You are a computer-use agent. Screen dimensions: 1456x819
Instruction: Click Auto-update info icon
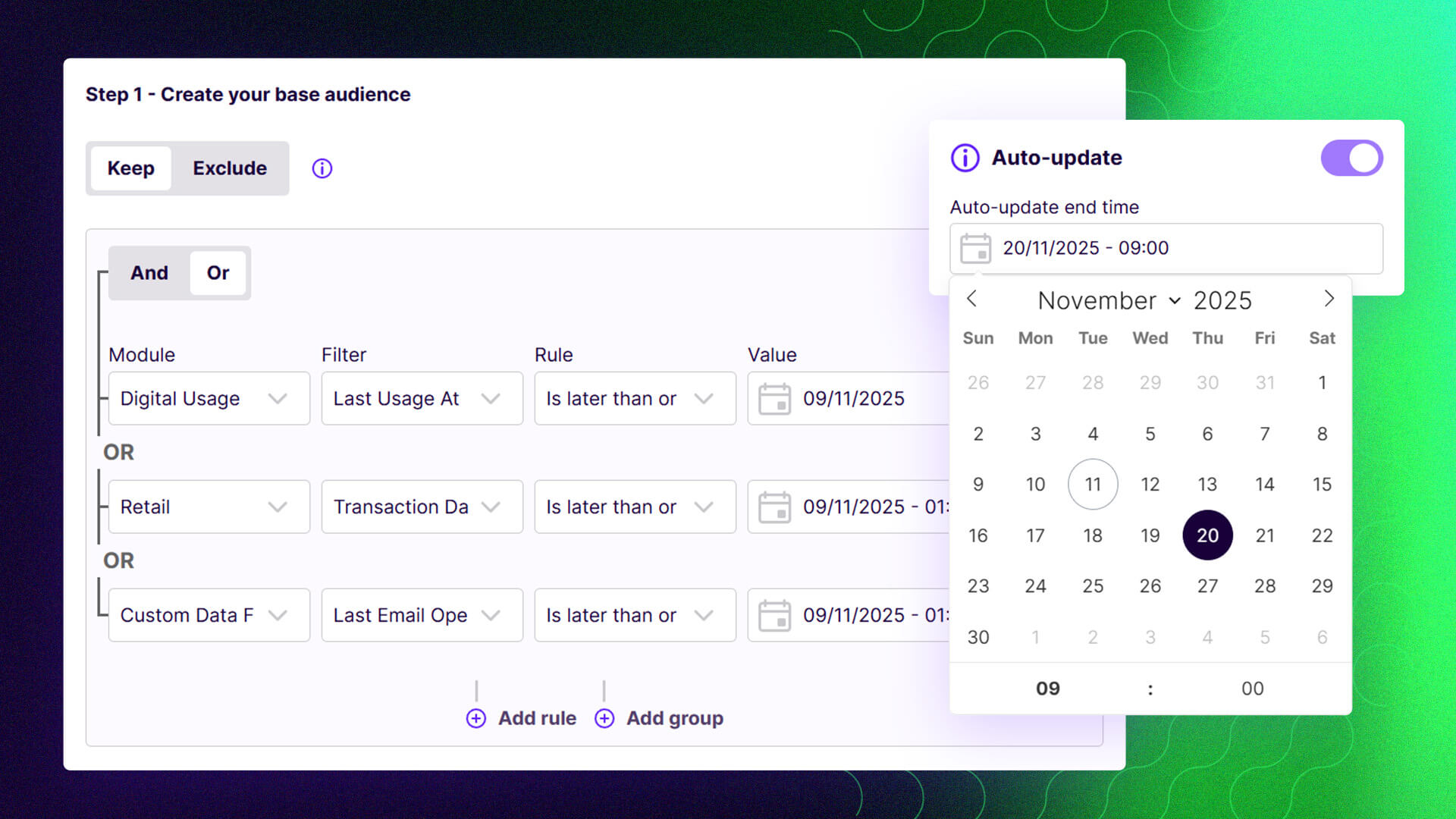pos(965,158)
